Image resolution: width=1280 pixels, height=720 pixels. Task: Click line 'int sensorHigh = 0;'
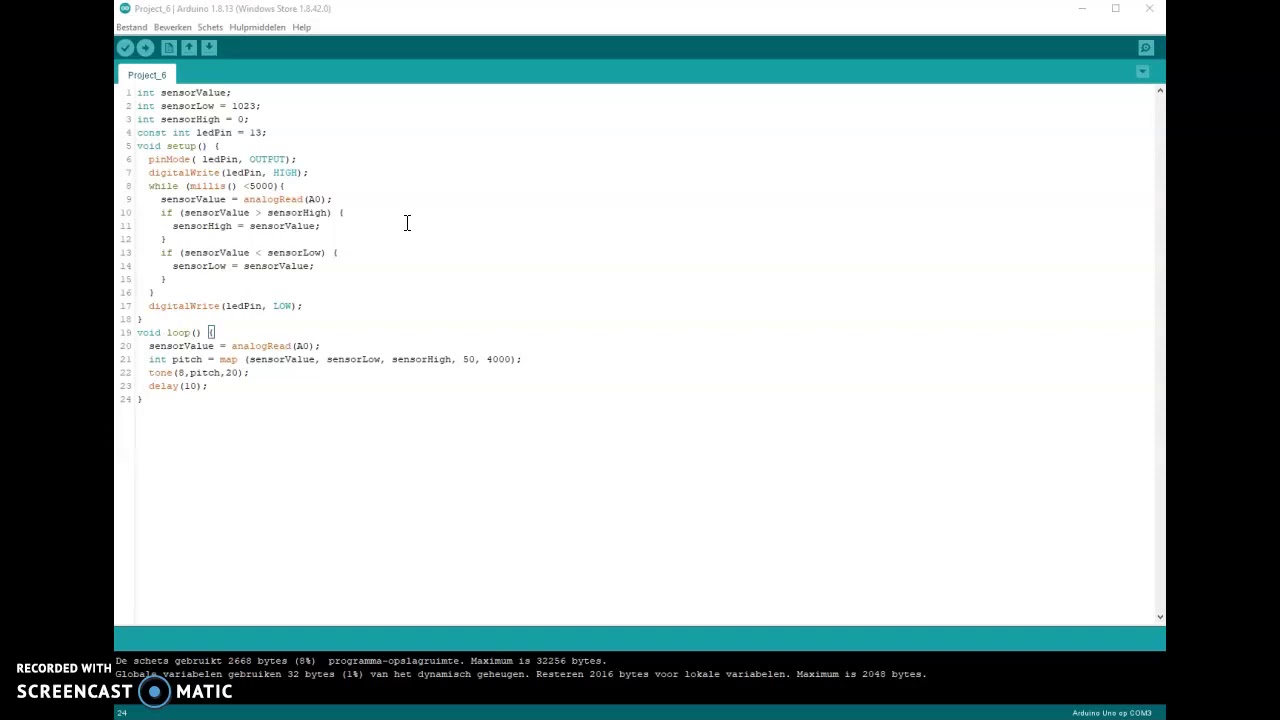point(193,119)
